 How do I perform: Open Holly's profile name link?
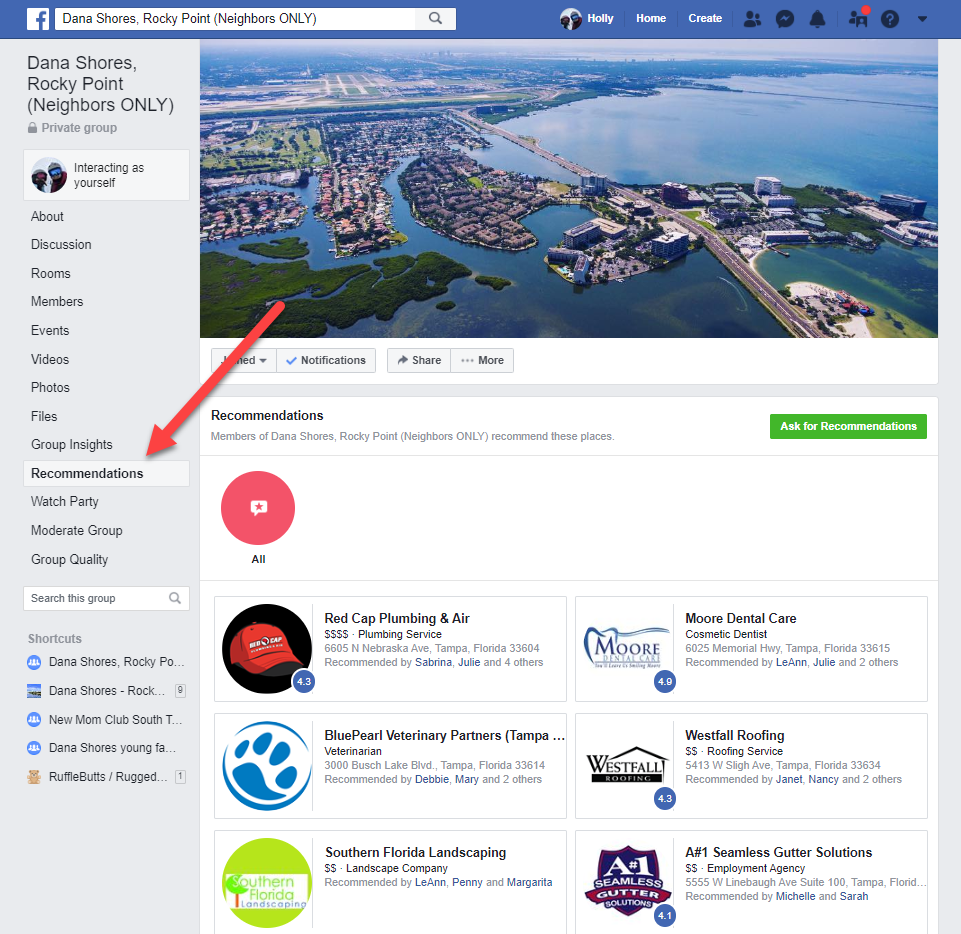click(x=600, y=18)
